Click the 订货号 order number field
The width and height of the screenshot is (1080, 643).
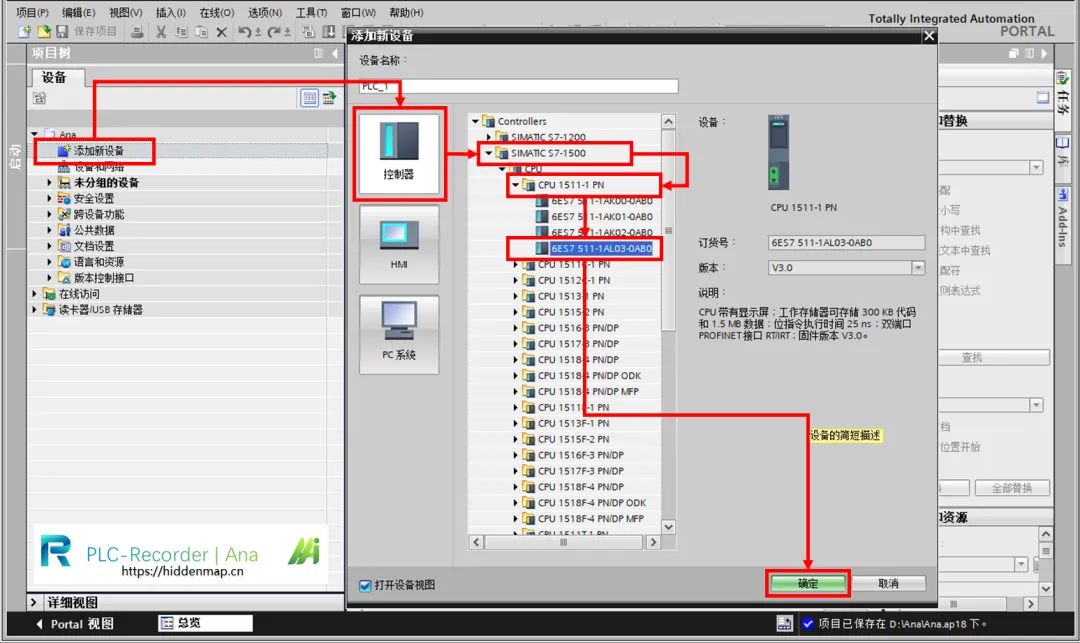(846, 242)
